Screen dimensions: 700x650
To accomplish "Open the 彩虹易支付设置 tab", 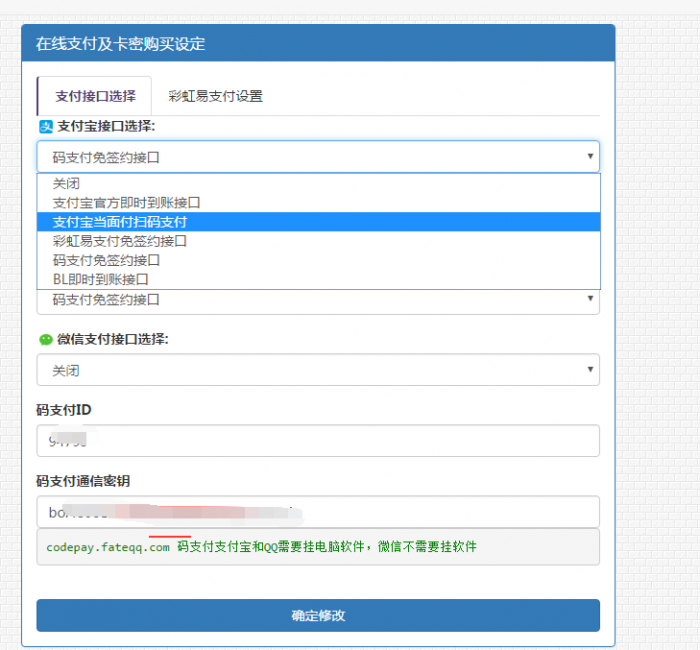I will coord(215,96).
